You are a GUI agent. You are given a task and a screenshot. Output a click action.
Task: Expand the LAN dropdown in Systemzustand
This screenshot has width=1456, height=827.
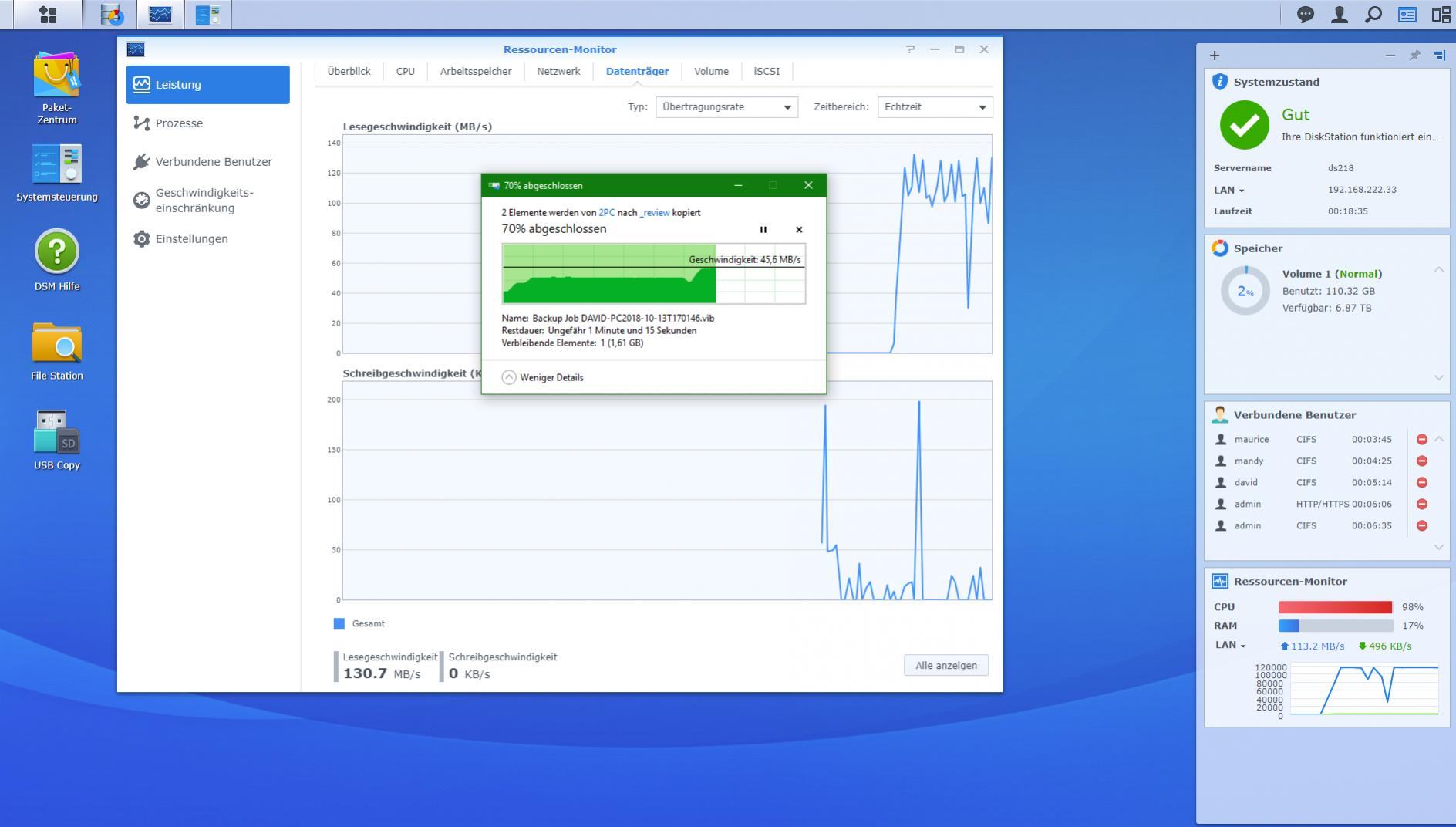point(1228,190)
